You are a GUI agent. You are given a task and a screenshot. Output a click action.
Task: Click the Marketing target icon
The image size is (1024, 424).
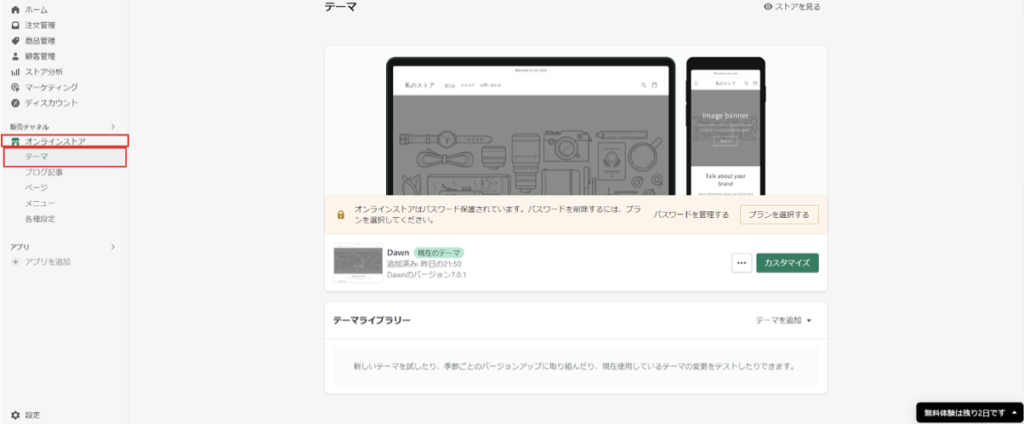pos(15,88)
